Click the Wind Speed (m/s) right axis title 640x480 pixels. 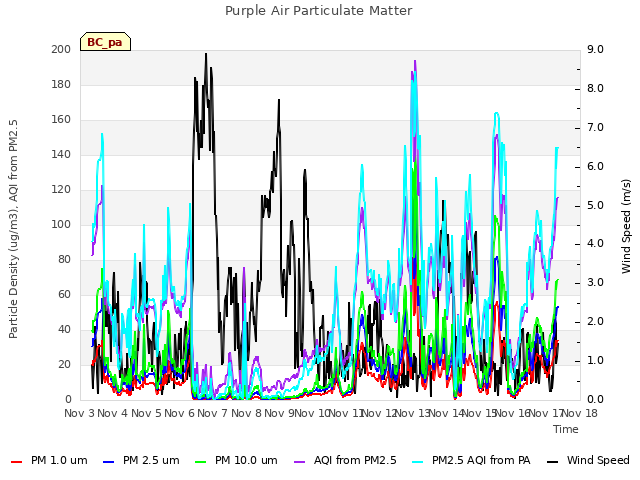click(626, 226)
